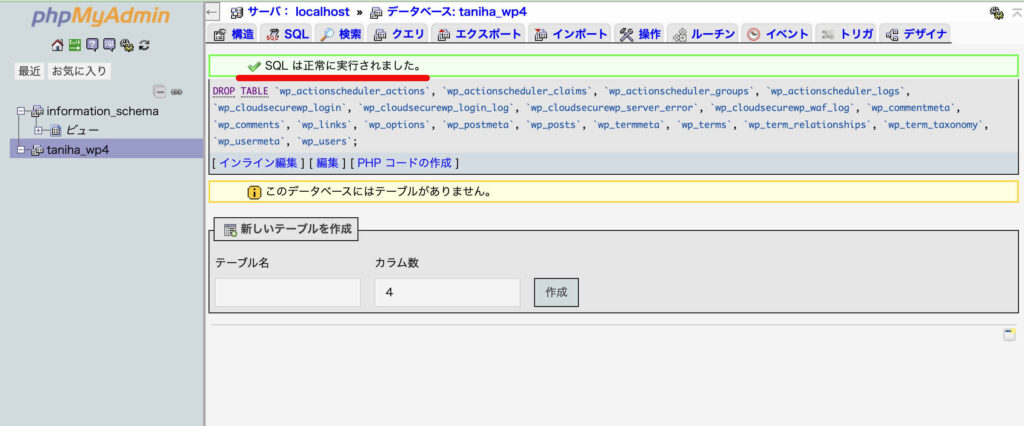
Task: Click the TABLE keyword in the query
Action: pyautogui.click(x=255, y=91)
